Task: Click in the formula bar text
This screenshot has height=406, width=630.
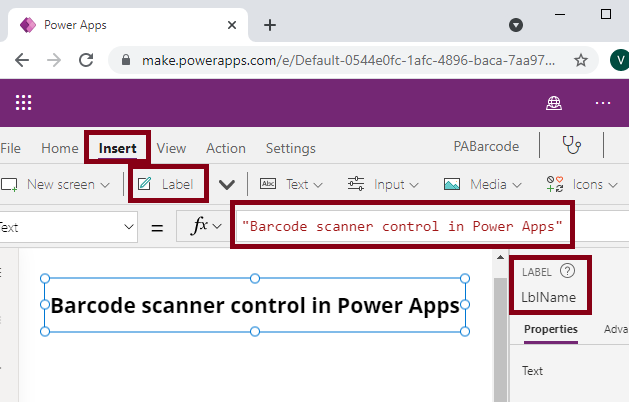Action: [x=402, y=226]
